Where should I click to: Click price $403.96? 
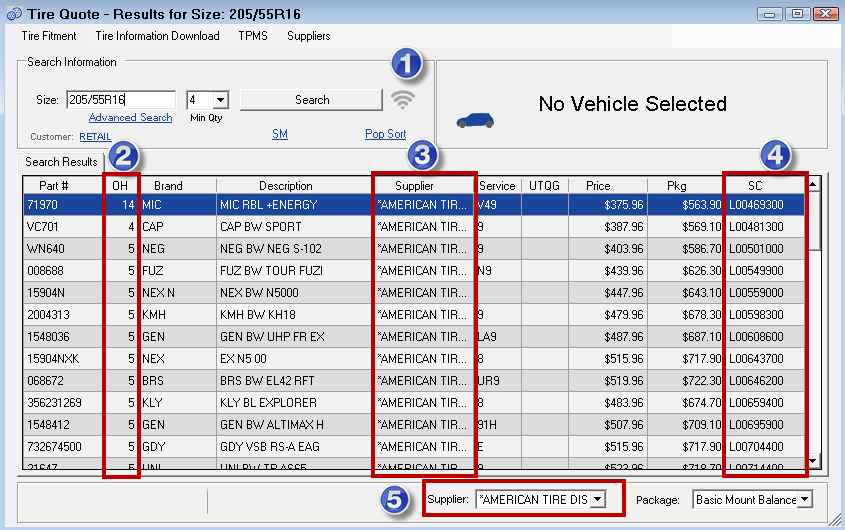click(x=624, y=249)
